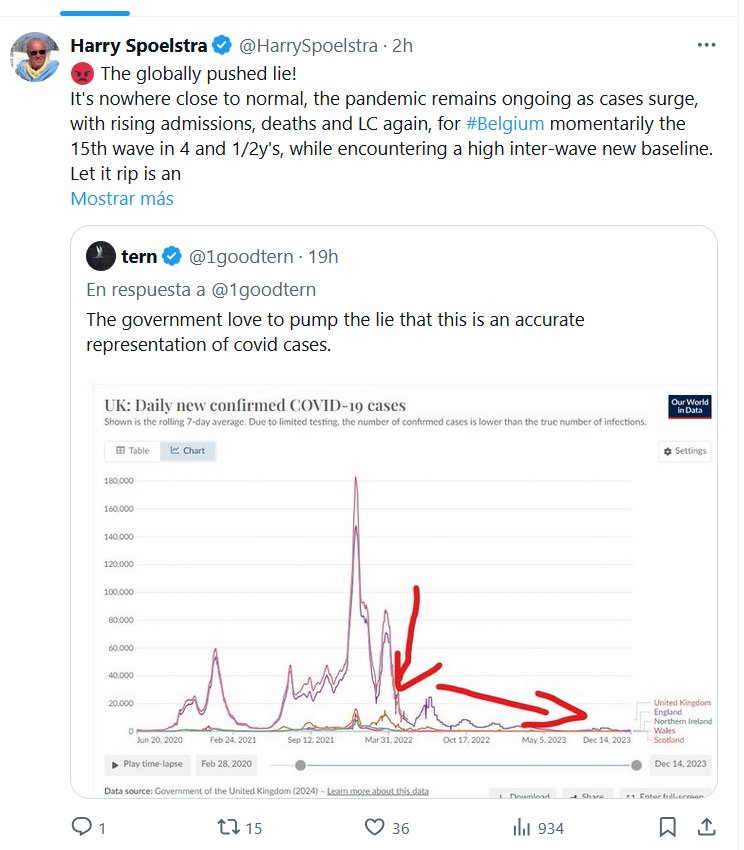Bookmark this post

668,827
